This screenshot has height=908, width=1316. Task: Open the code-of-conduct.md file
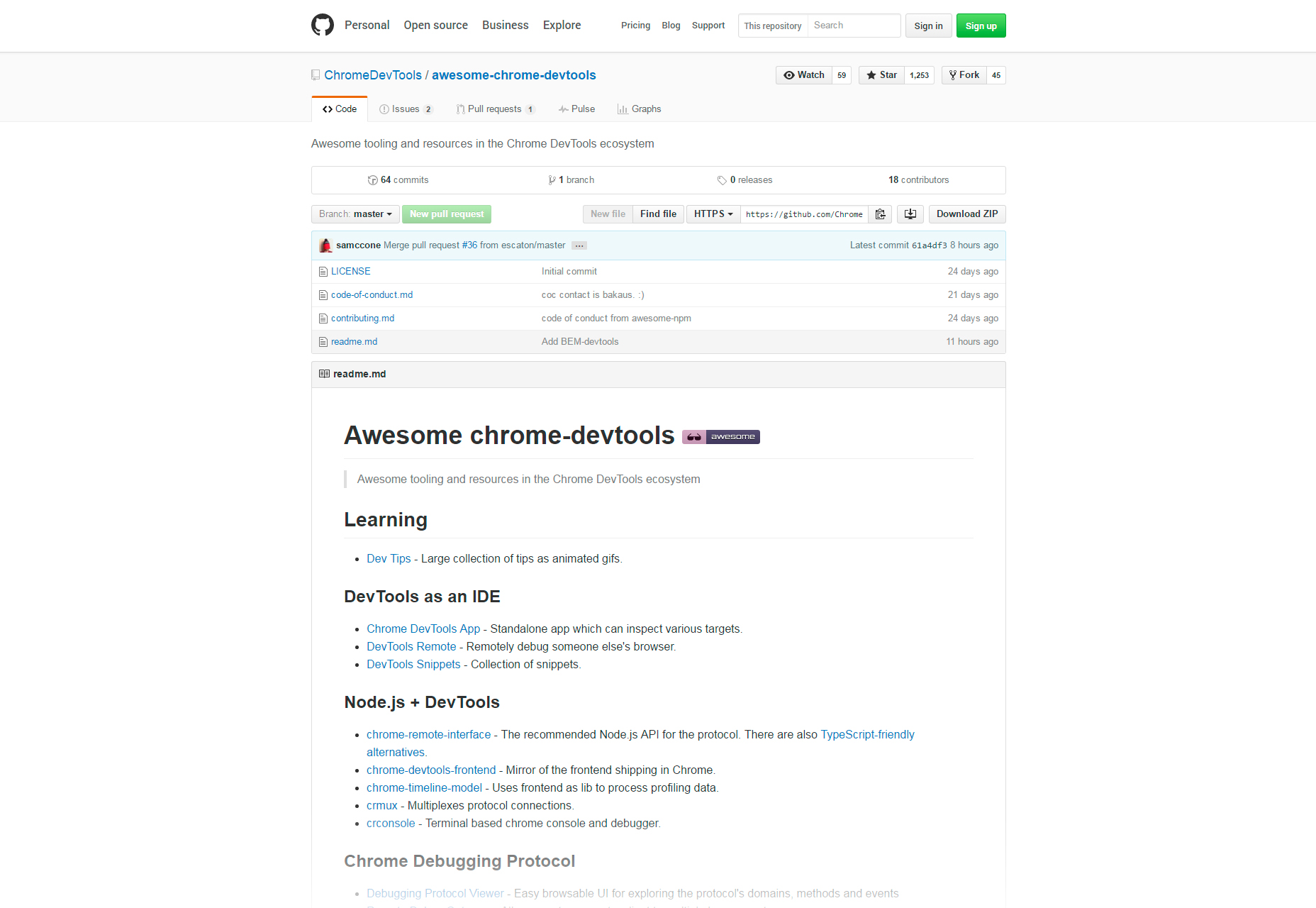tap(372, 295)
